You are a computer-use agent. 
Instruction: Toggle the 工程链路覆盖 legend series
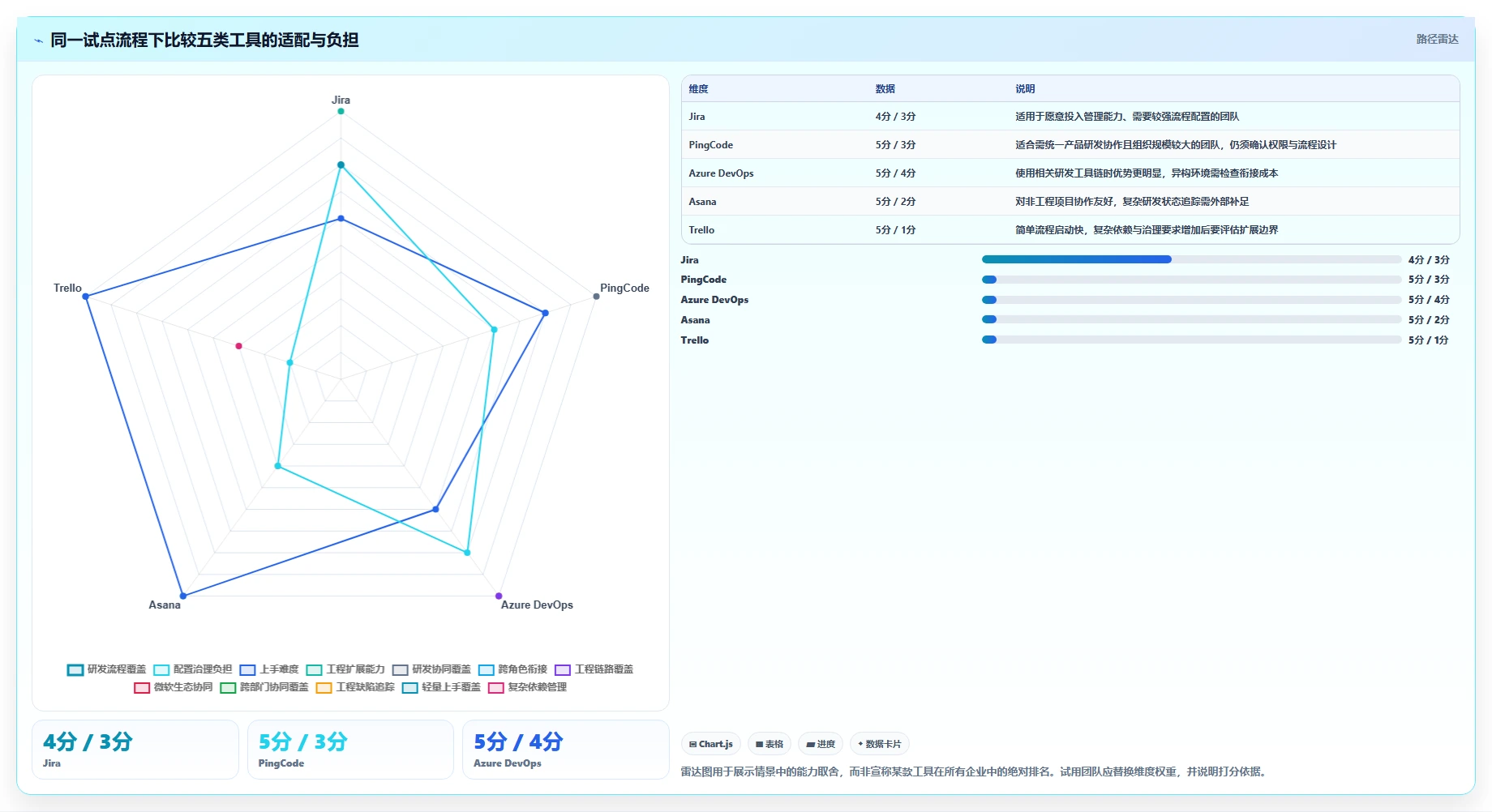(594, 669)
